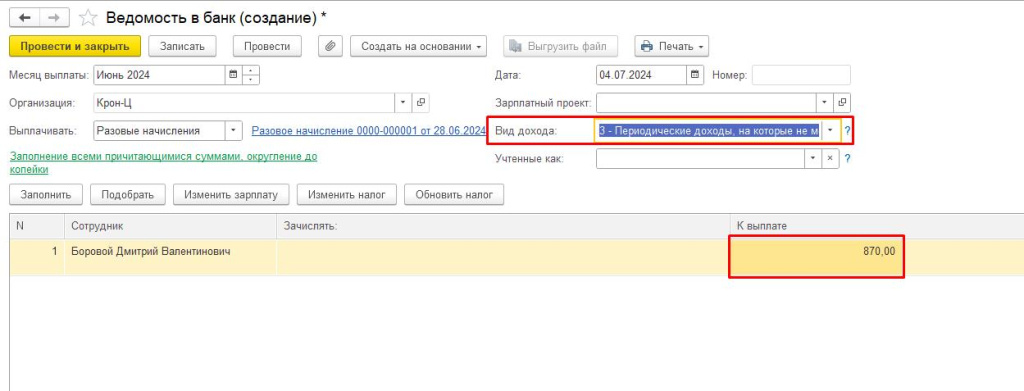Click the Организация field Крон-Ц
Screen dimensions: 1024x391
244,102
